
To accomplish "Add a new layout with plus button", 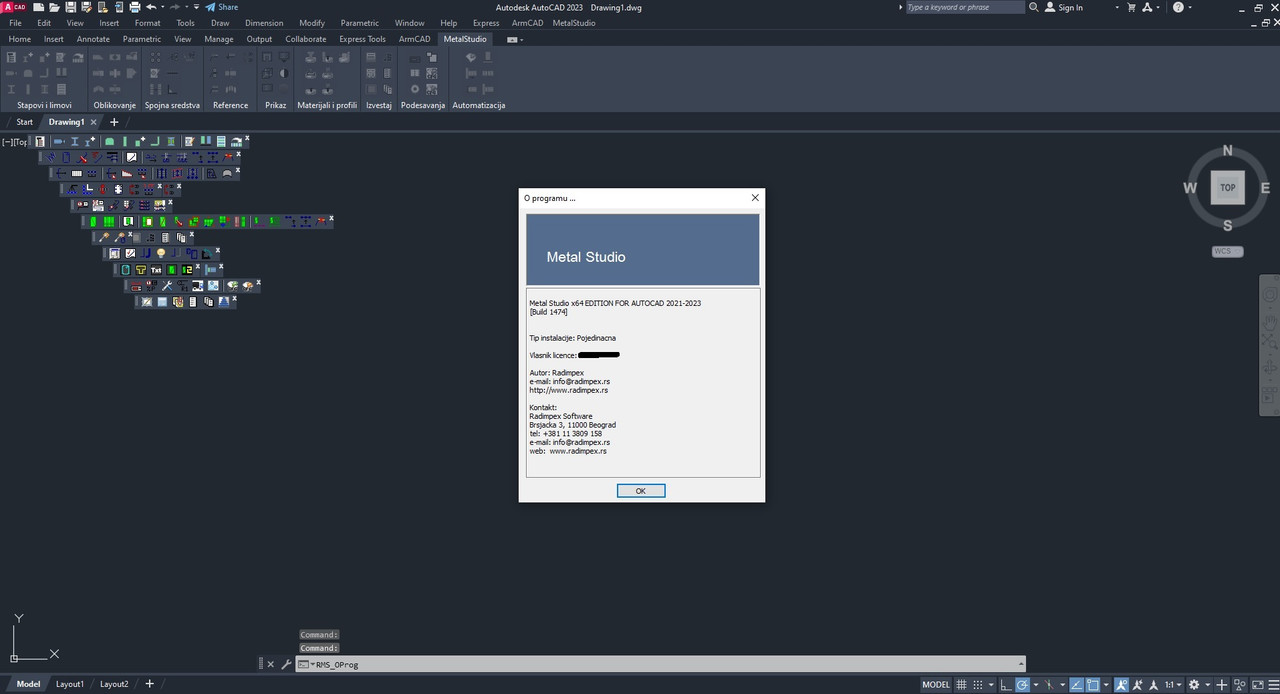I will pos(149,684).
